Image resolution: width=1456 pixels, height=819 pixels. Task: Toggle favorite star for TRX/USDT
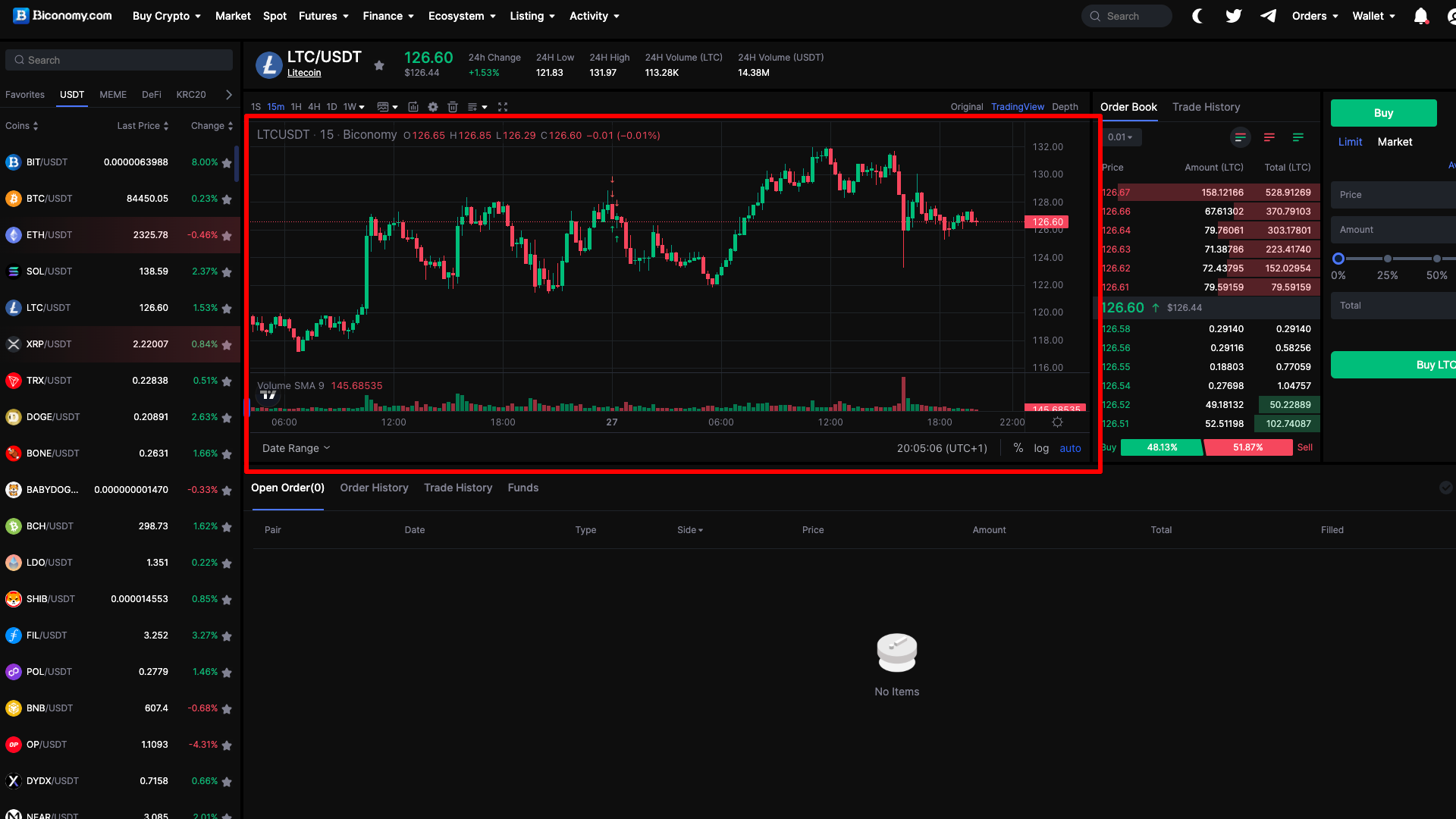[x=227, y=381]
